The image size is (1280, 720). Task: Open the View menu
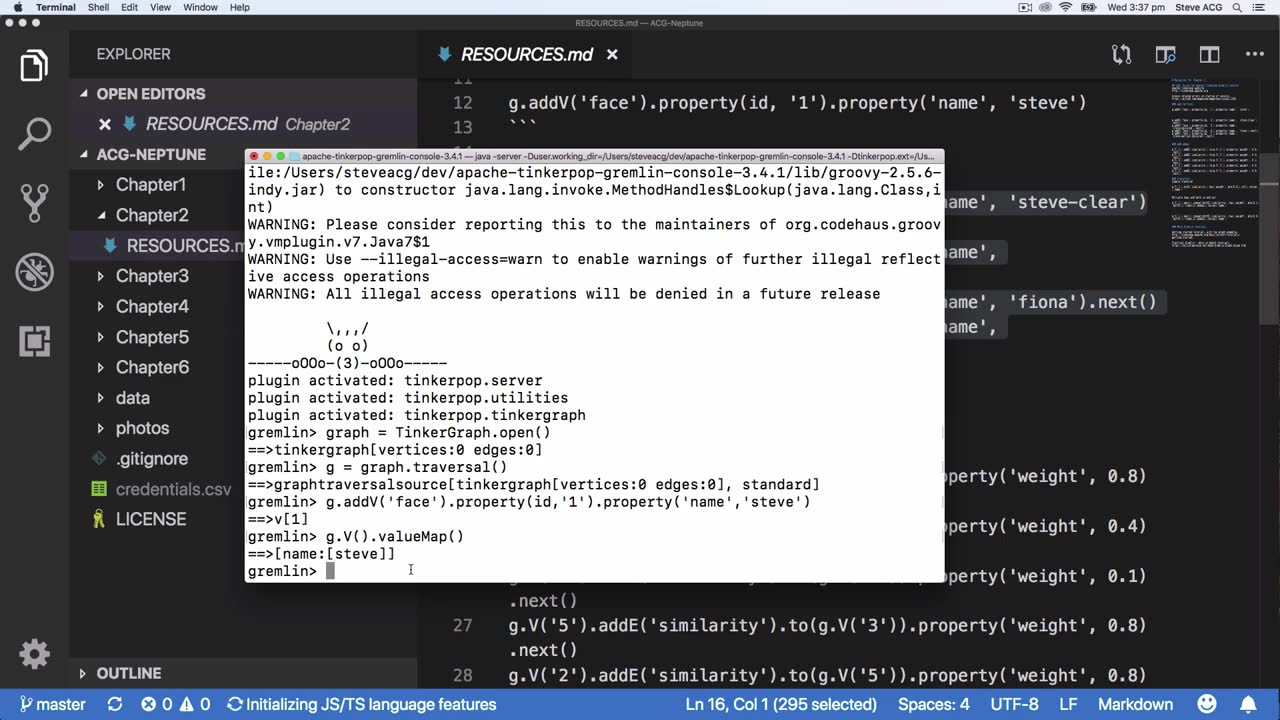161,7
